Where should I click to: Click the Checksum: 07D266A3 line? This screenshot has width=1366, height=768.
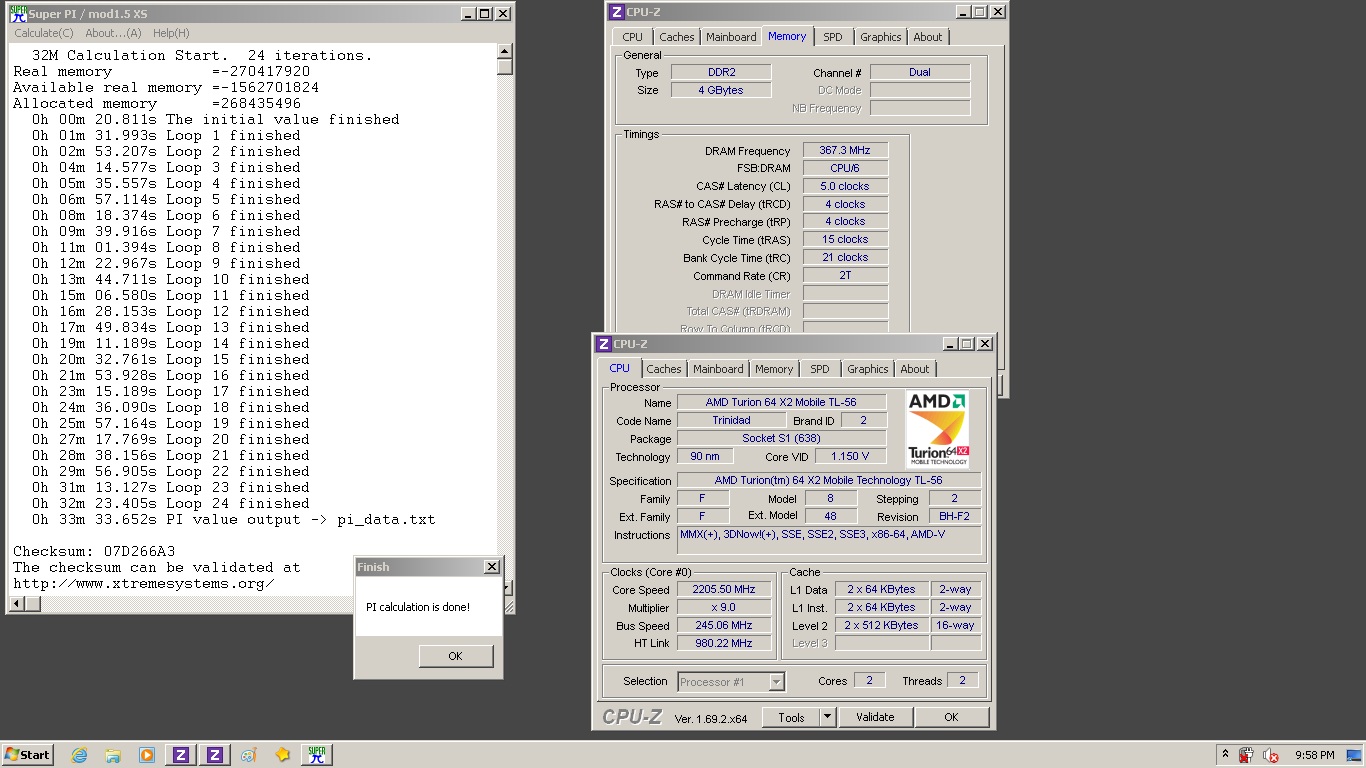pyautogui.click(x=94, y=551)
